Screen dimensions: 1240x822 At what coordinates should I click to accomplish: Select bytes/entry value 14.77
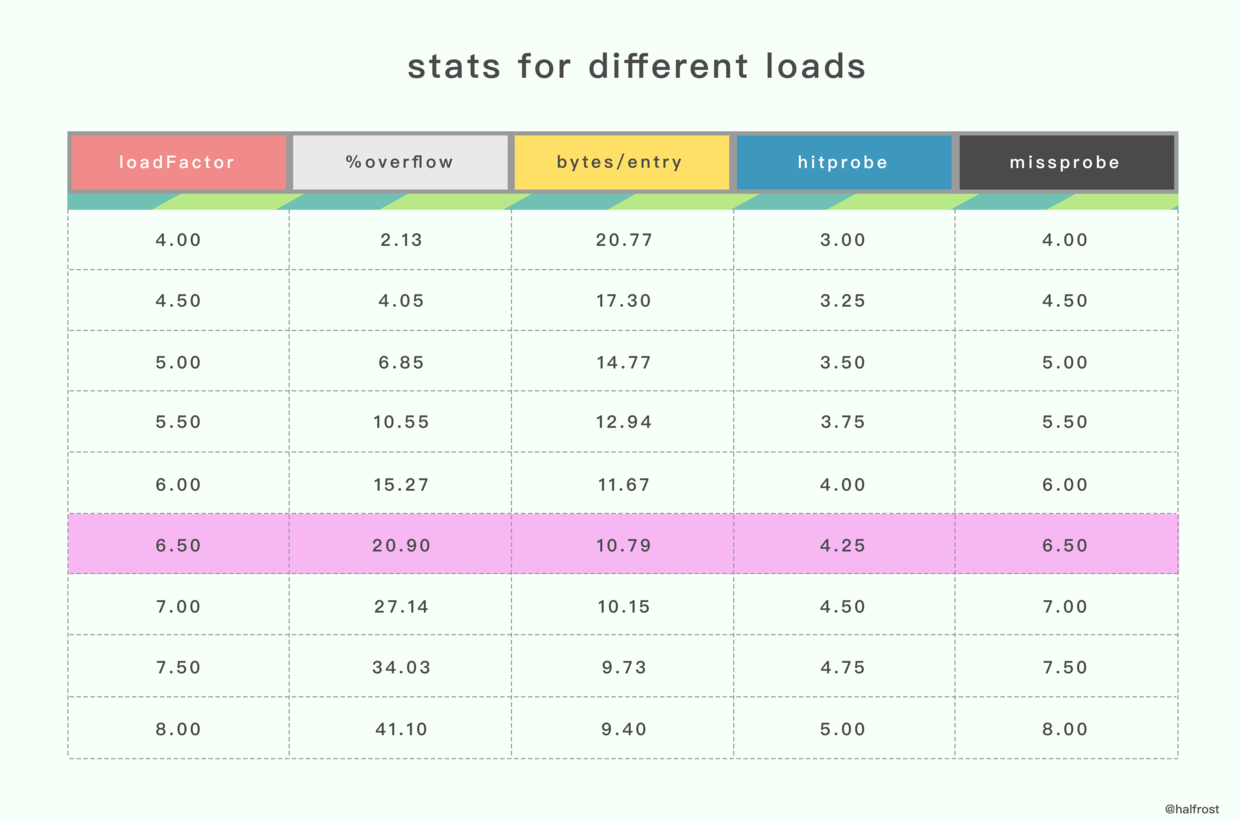(623, 362)
